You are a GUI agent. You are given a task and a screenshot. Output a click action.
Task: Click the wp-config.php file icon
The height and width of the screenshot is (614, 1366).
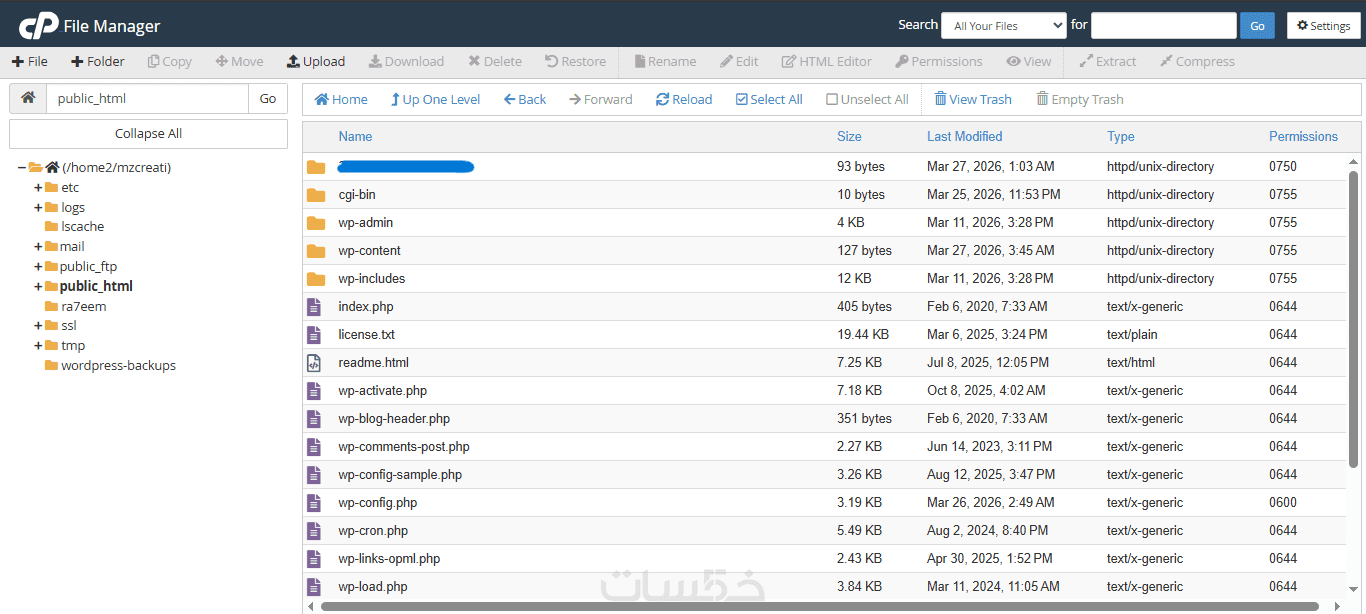[314, 503]
